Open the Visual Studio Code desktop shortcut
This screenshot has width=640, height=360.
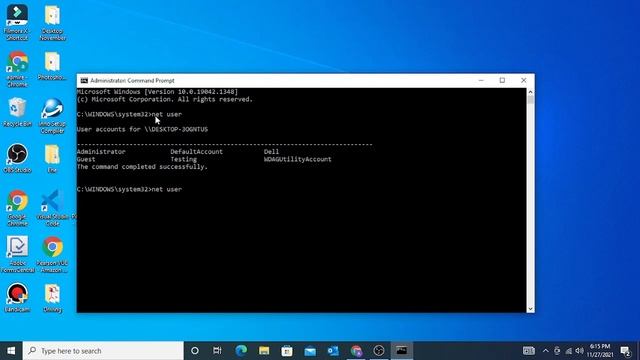click(x=53, y=207)
